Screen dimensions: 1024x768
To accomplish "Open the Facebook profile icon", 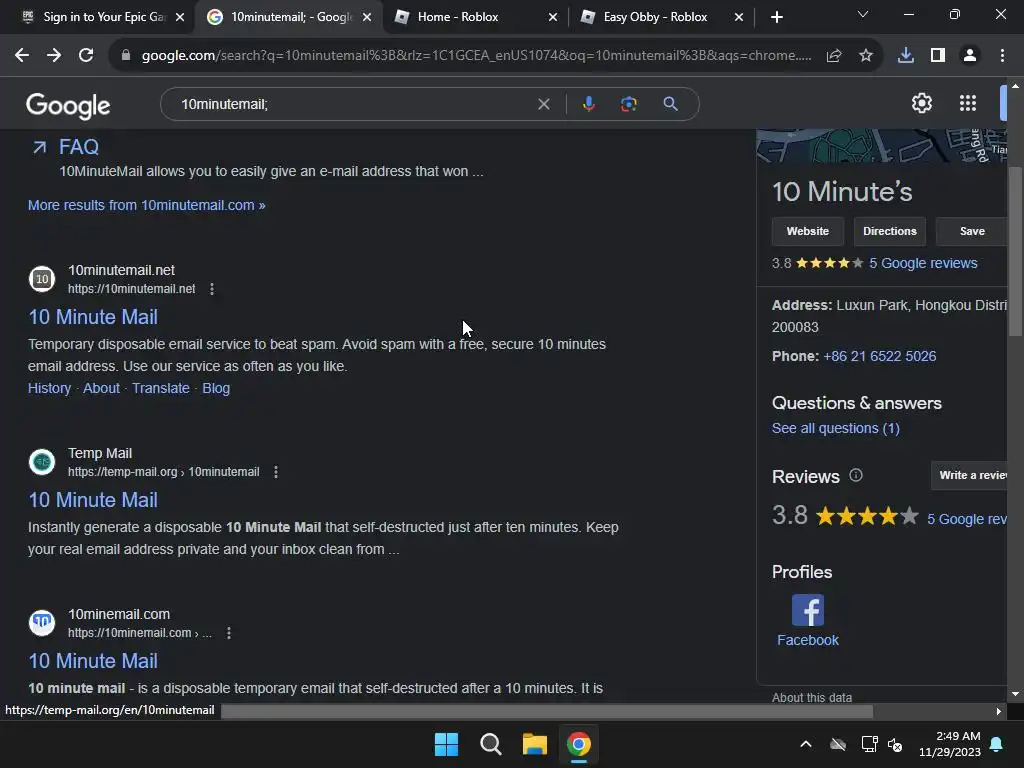I will [x=808, y=611].
